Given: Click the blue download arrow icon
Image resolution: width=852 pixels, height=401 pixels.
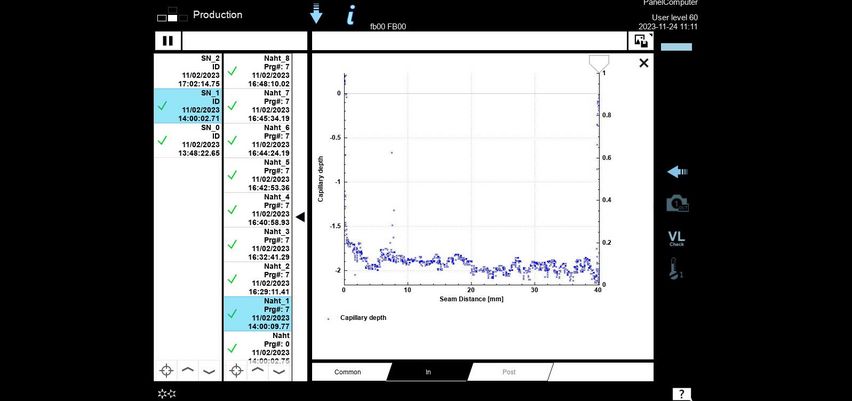Looking at the screenshot, I should coord(317,14).
